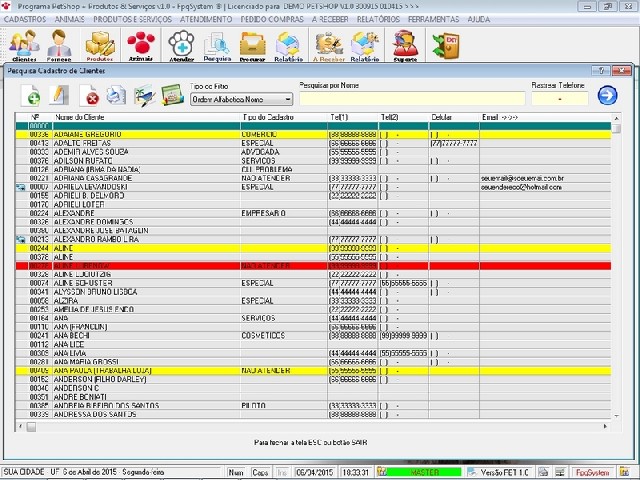The image size is (640, 480).
Task: Click the status bar icon right of Versão PET
Action: 543,472
